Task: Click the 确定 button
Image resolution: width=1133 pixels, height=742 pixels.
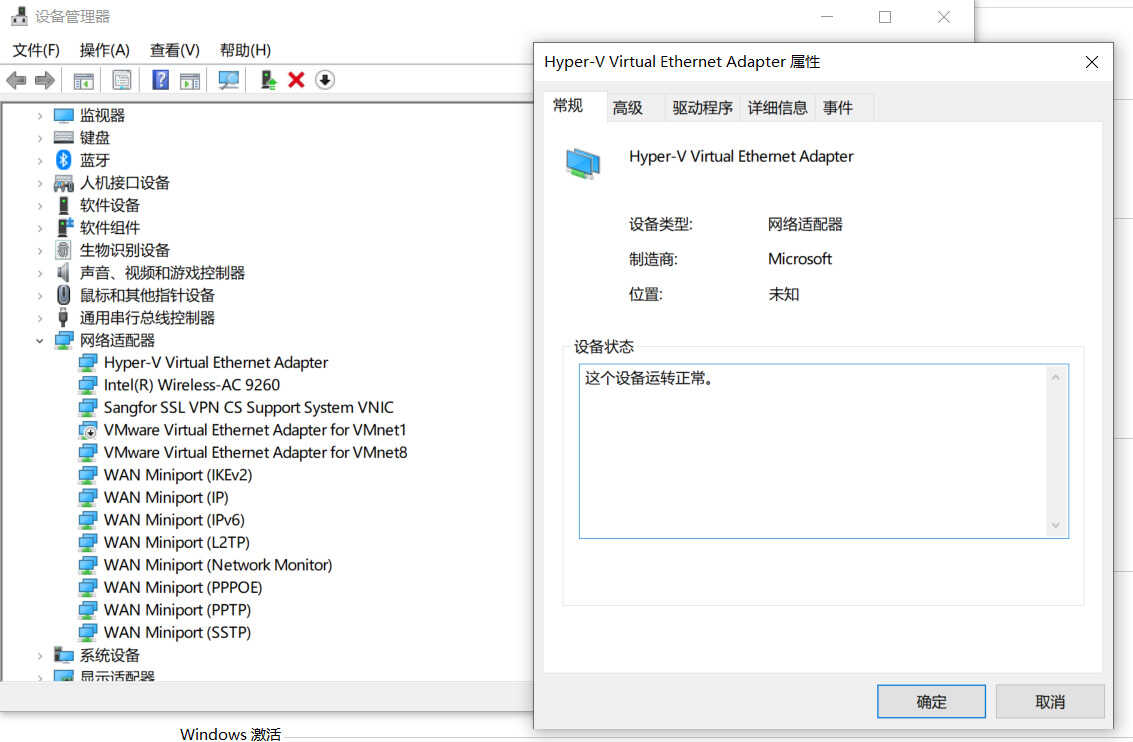Action: [931, 702]
